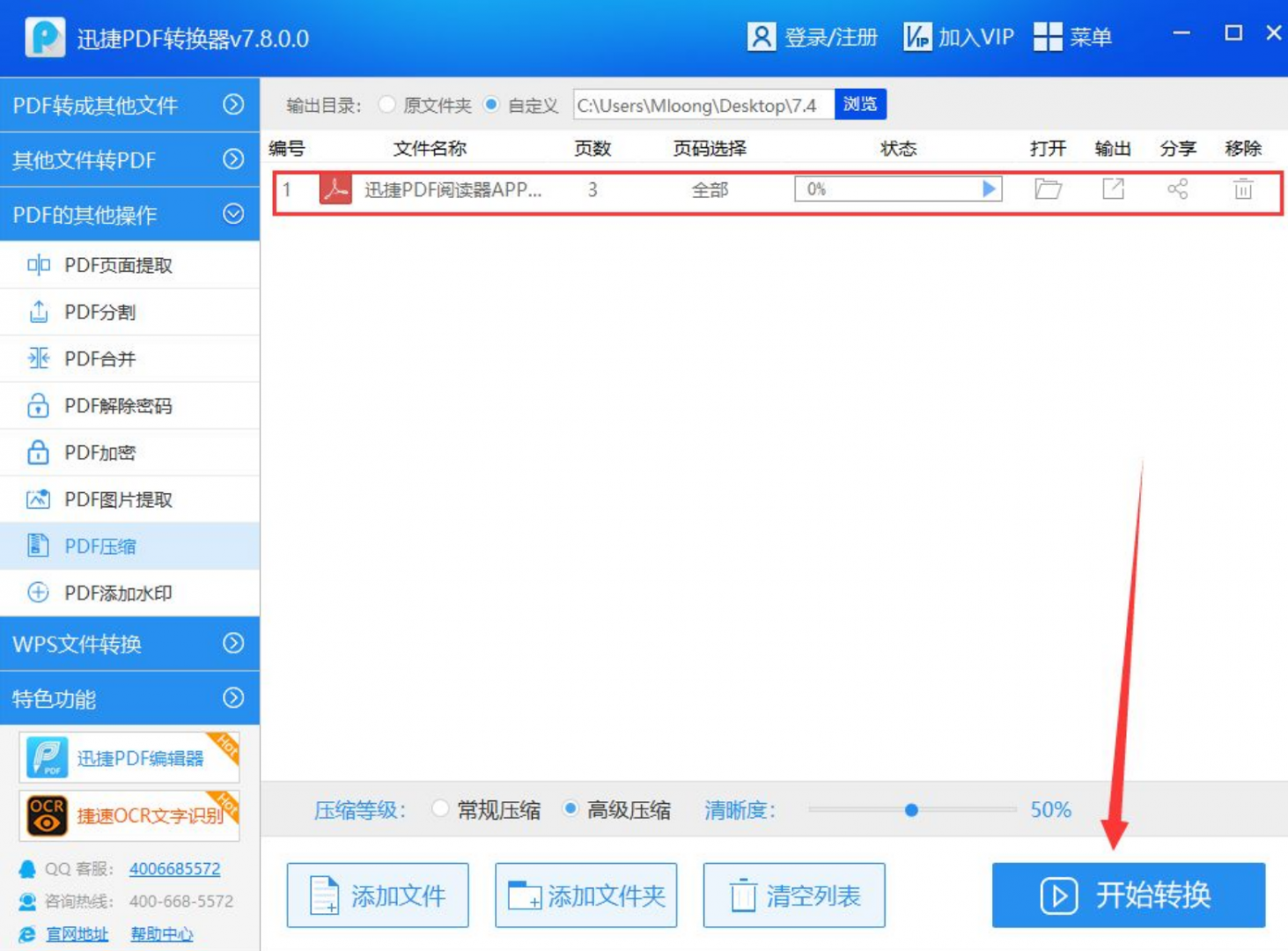Open output folder icon for file 1
Screen dimensions: 1288x951
point(1048,188)
